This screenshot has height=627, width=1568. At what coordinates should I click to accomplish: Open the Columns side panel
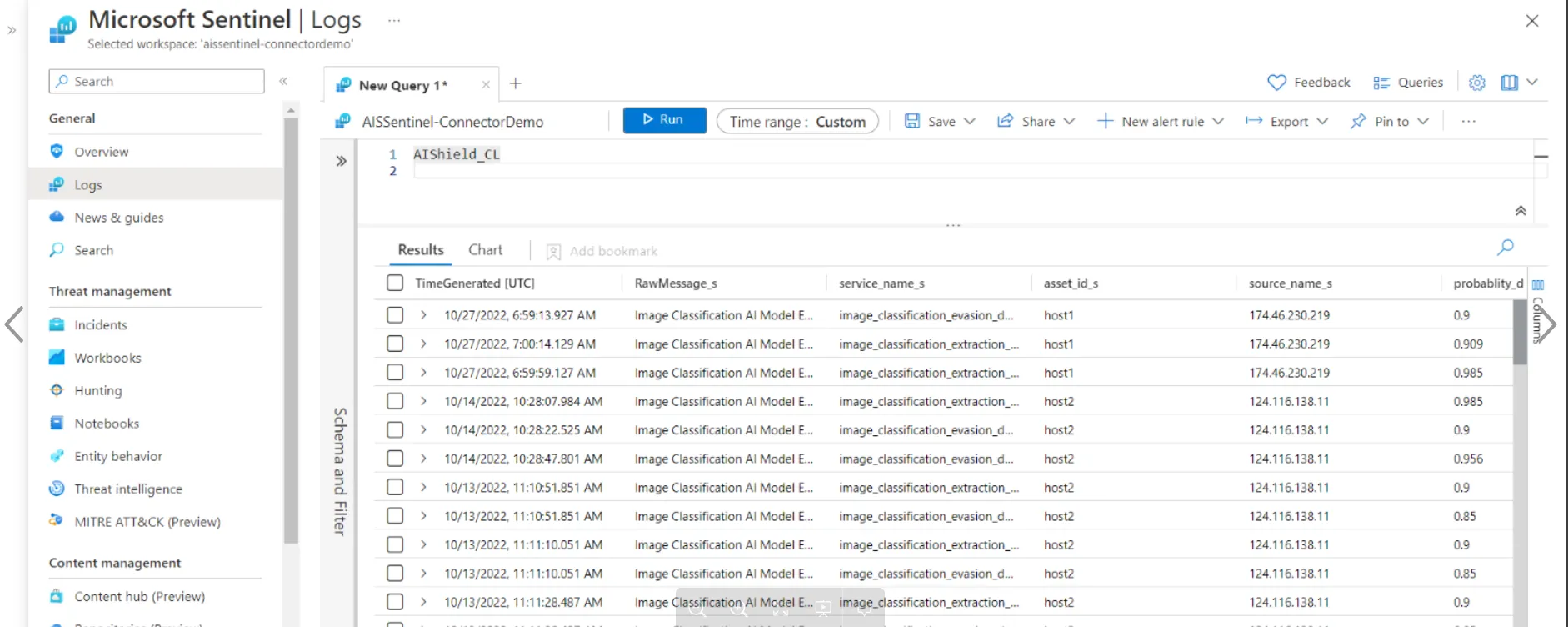[x=1538, y=313]
